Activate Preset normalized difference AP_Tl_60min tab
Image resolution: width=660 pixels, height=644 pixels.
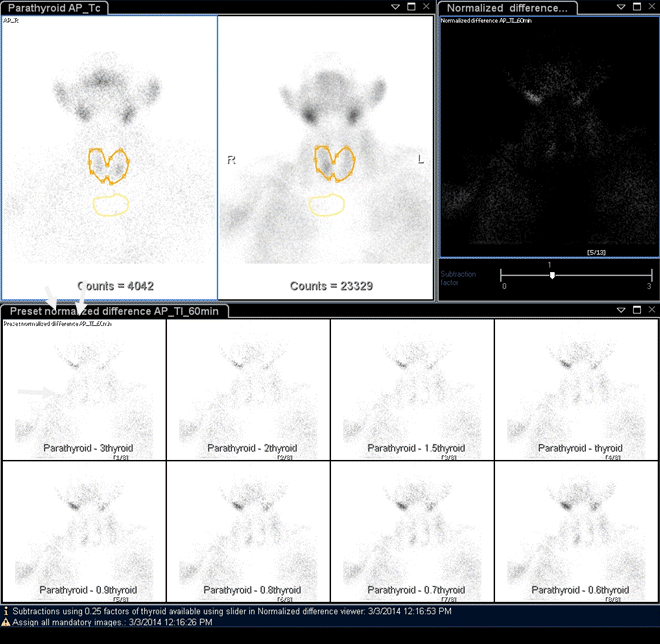coord(116,311)
